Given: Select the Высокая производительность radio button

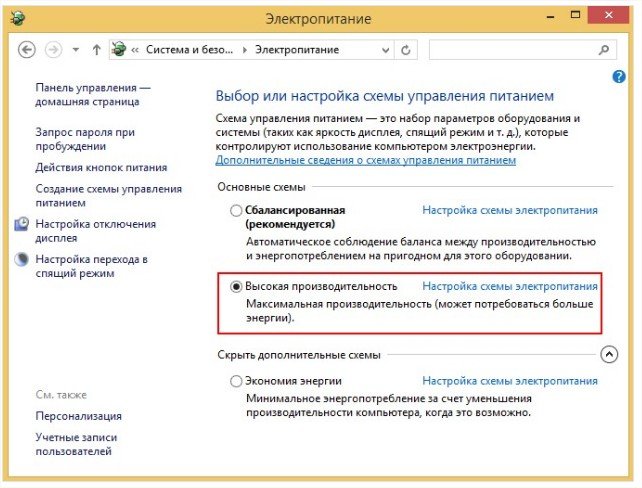Looking at the screenshot, I should click(x=236, y=286).
